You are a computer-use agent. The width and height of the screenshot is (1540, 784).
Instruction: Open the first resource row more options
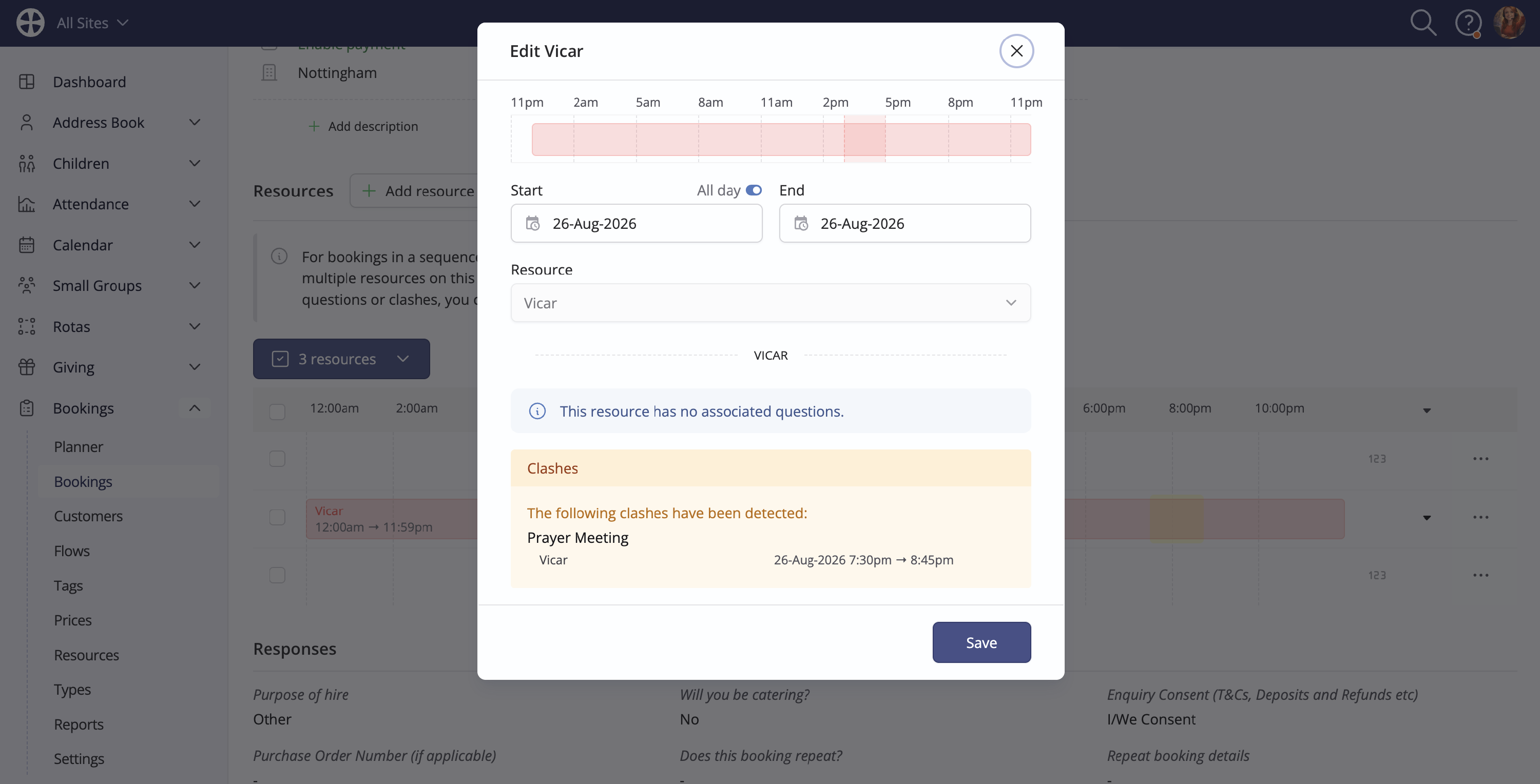coord(1480,458)
